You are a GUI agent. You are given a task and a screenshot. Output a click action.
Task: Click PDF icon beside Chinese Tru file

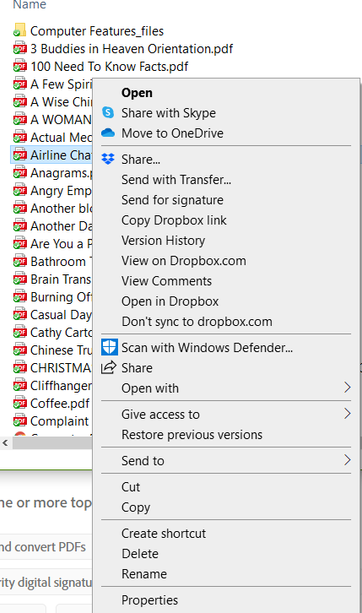pos(20,350)
